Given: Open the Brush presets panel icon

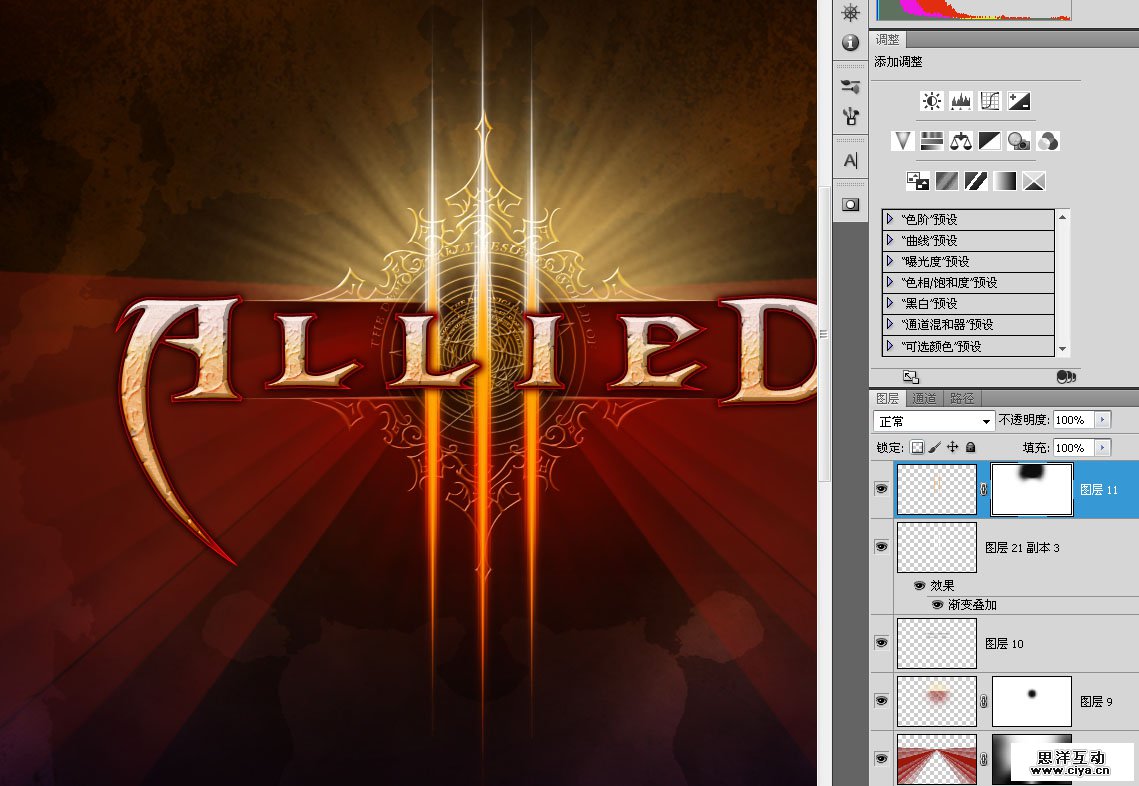Looking at the screenshot, I should tap(851, 86).
